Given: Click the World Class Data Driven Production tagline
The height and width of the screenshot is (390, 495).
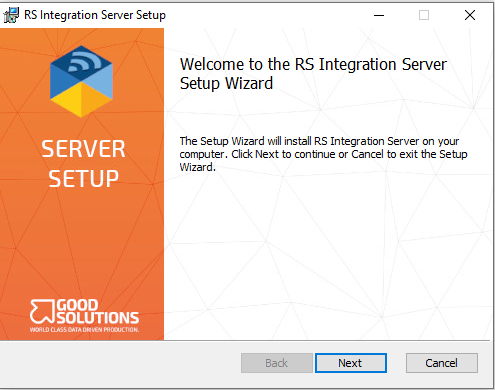Looking at the screenshot, I should (x=84, y=330).
